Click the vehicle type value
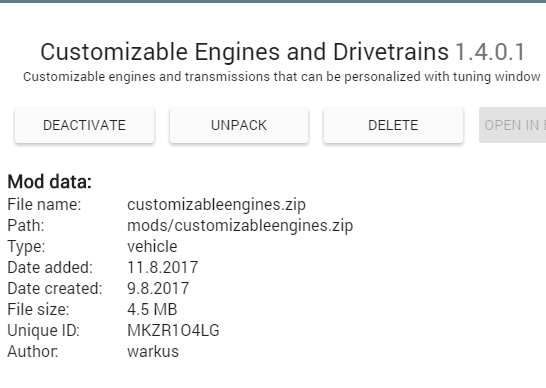The image size is (546, 388). tap(152, 247)
